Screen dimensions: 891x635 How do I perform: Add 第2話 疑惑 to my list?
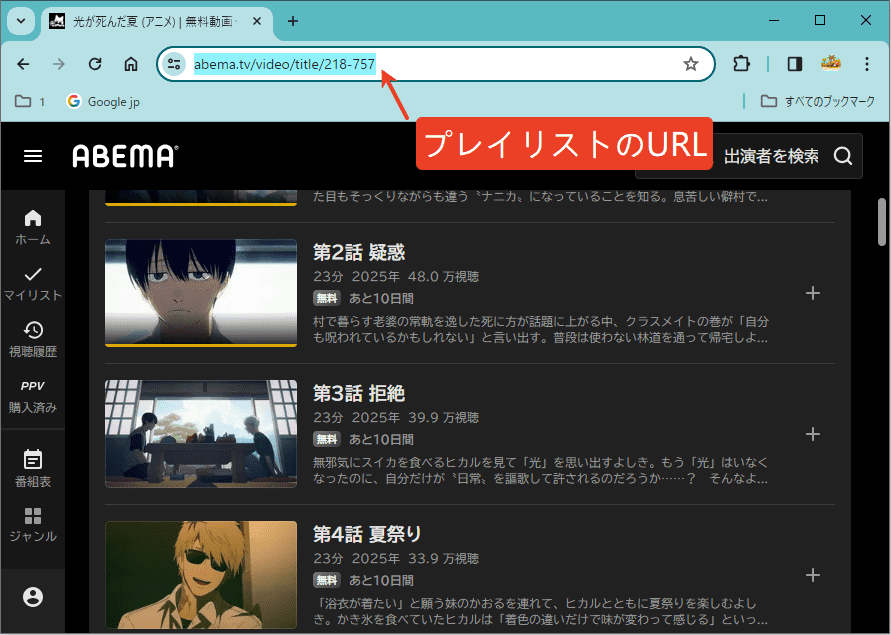tap(812, 293)
